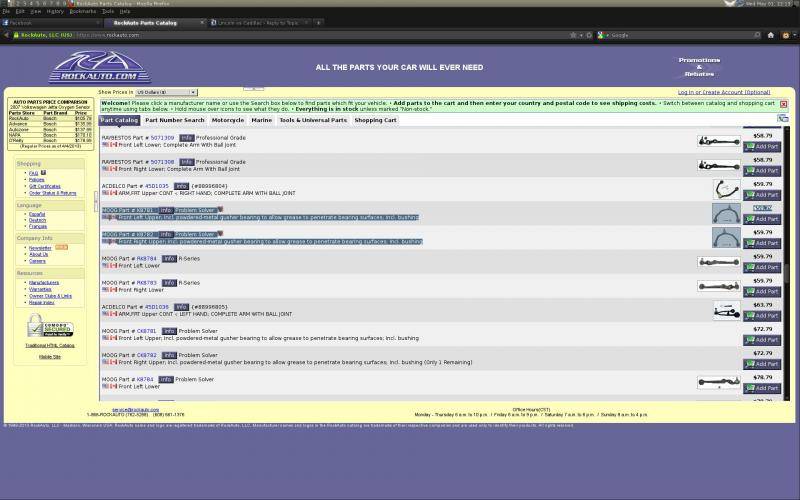Add Moog K8784 $78.79 part to cart
The height and width of the screenshot is (500, 800).
click(x=762, y=388)
